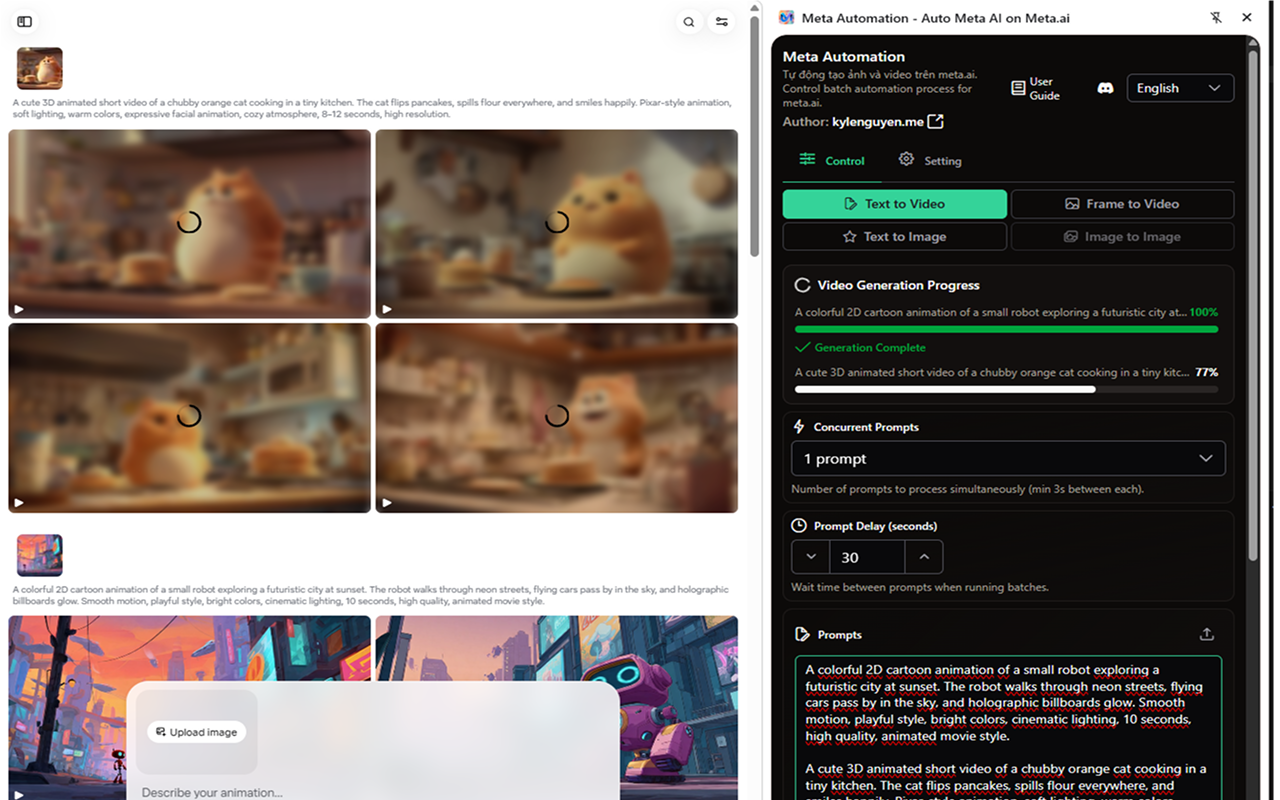Click the Meta Automation heading text
The width and height of the screenshot is (1280, 800).
coord(844,57)
